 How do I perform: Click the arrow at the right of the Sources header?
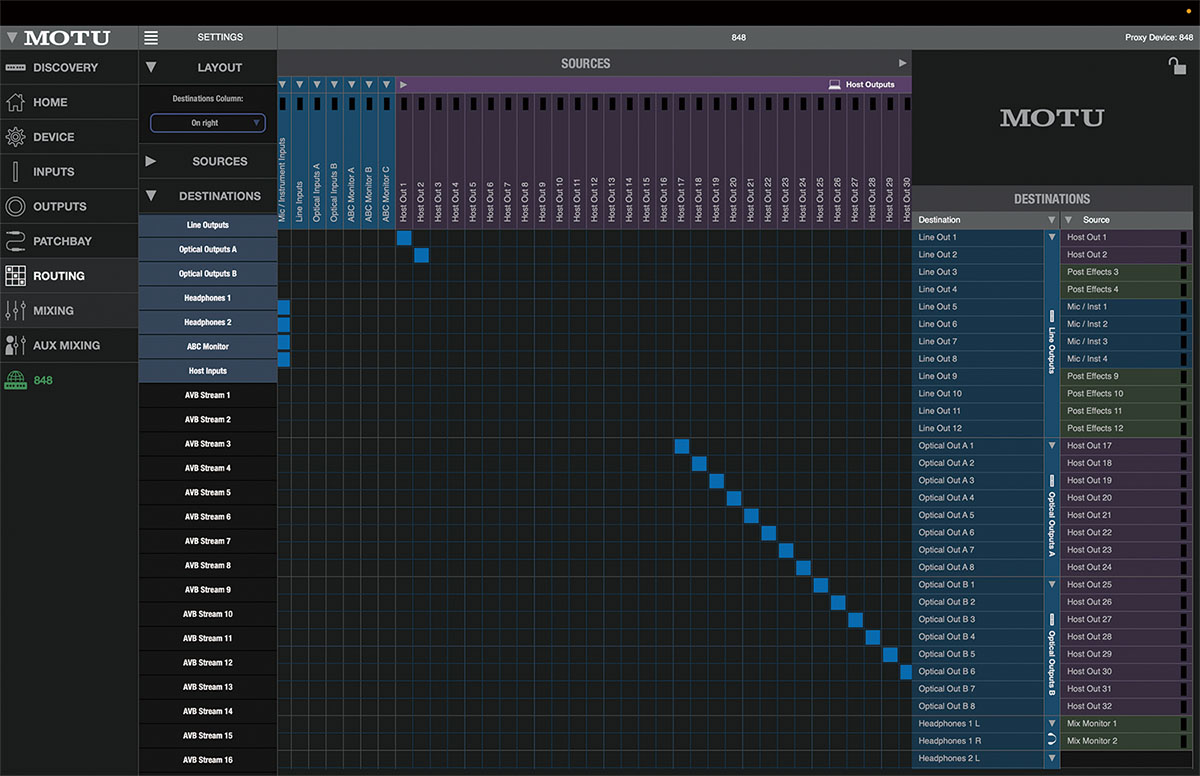(903, 63)
